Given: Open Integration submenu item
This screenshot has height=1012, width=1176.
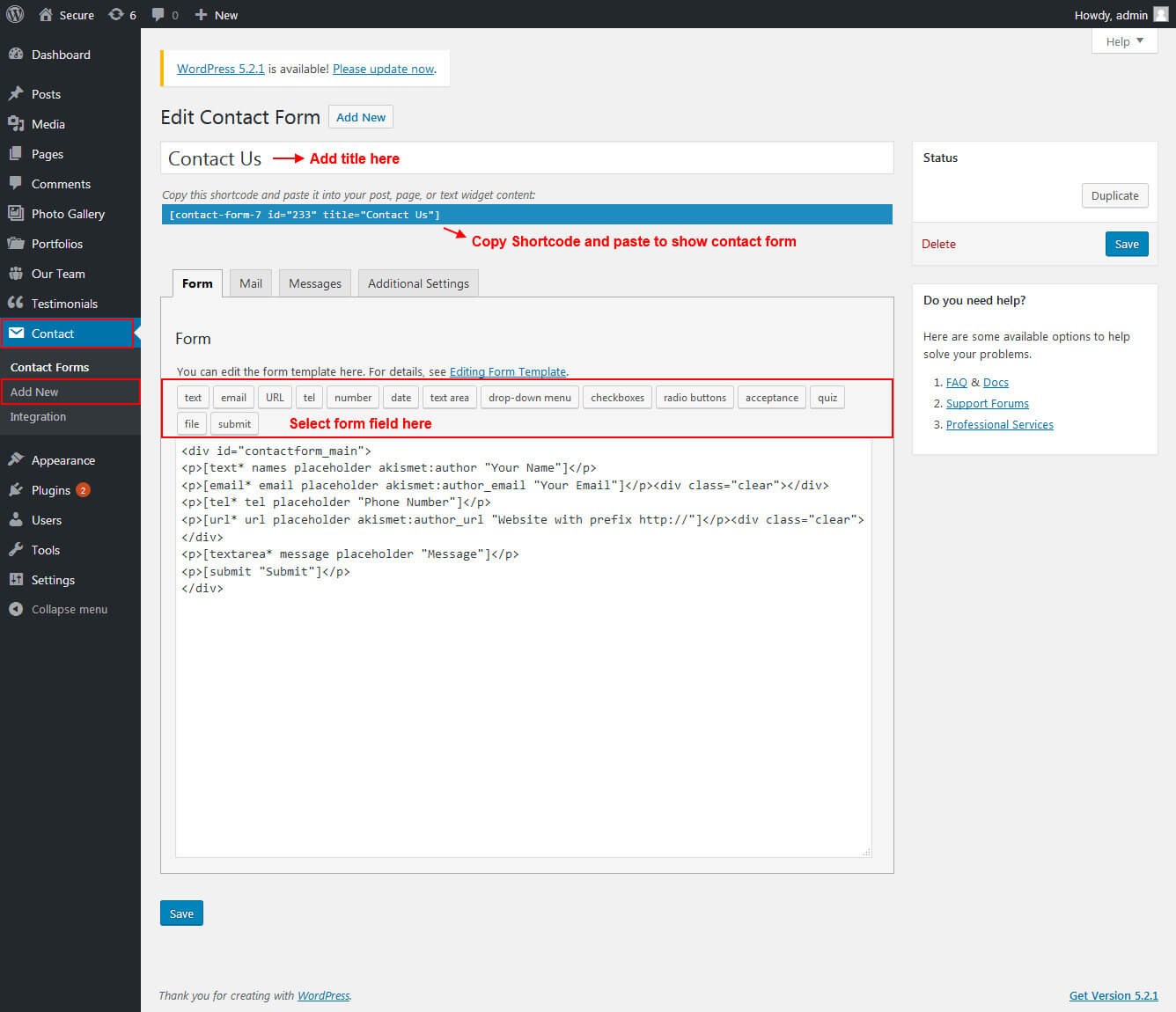Looking at the screenshot, I should click(38, 416).
